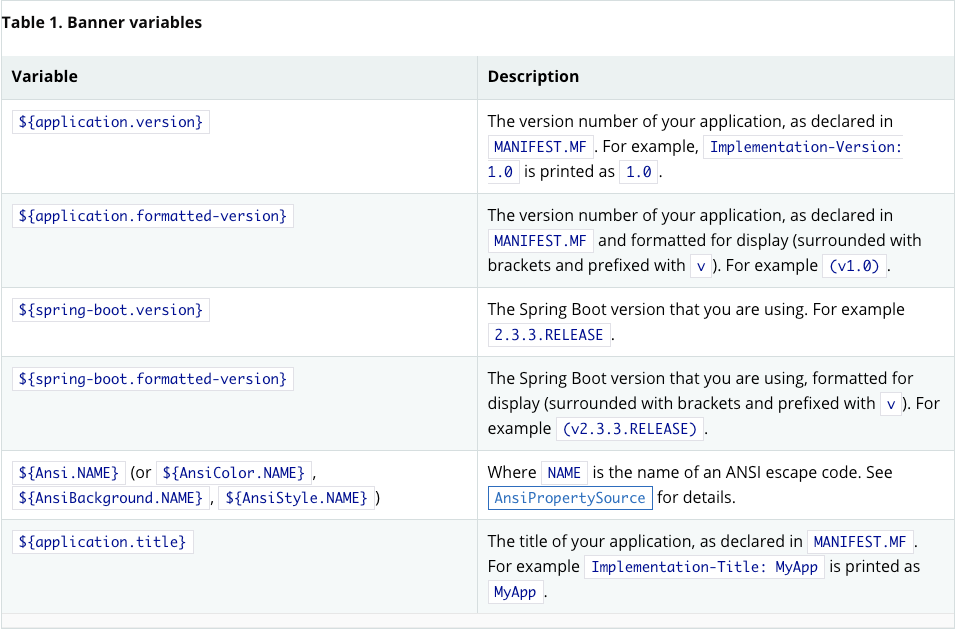The height and width of the screenshot is (632, 960).
Task: Click the 2.3.3.RELEASE example code
Action: point(549,335)
